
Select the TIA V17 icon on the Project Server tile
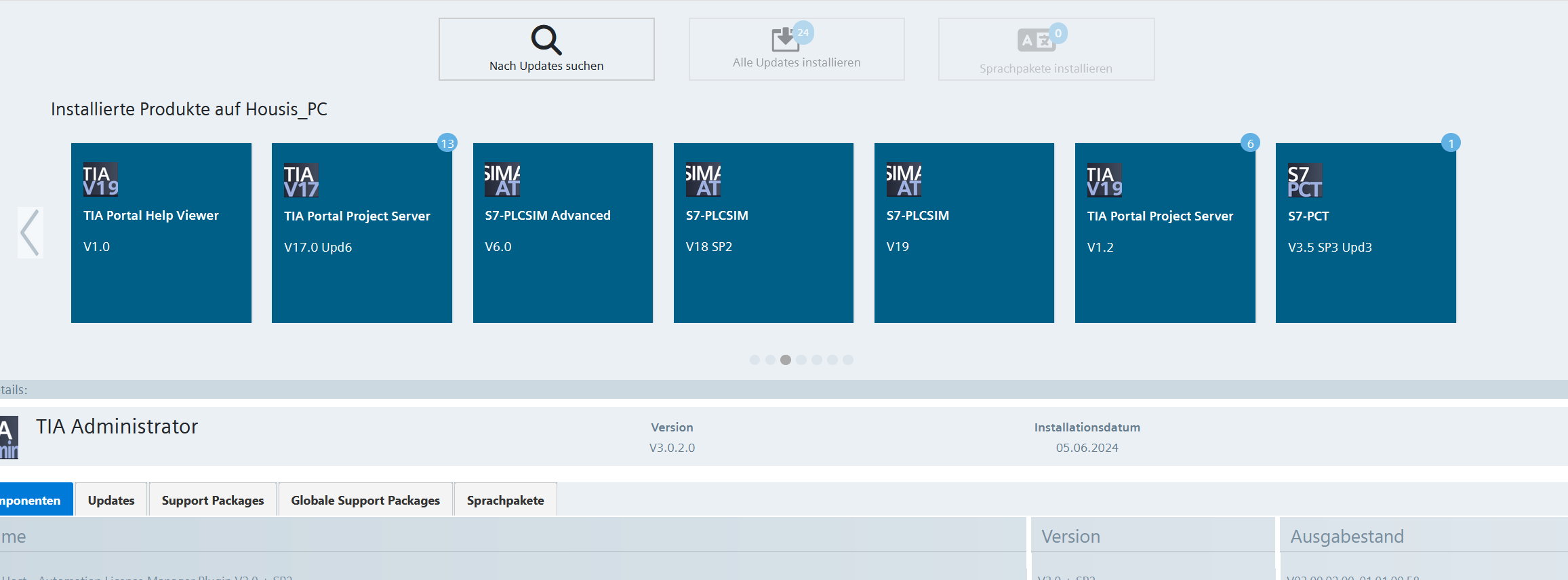click(x=302, y=180)
